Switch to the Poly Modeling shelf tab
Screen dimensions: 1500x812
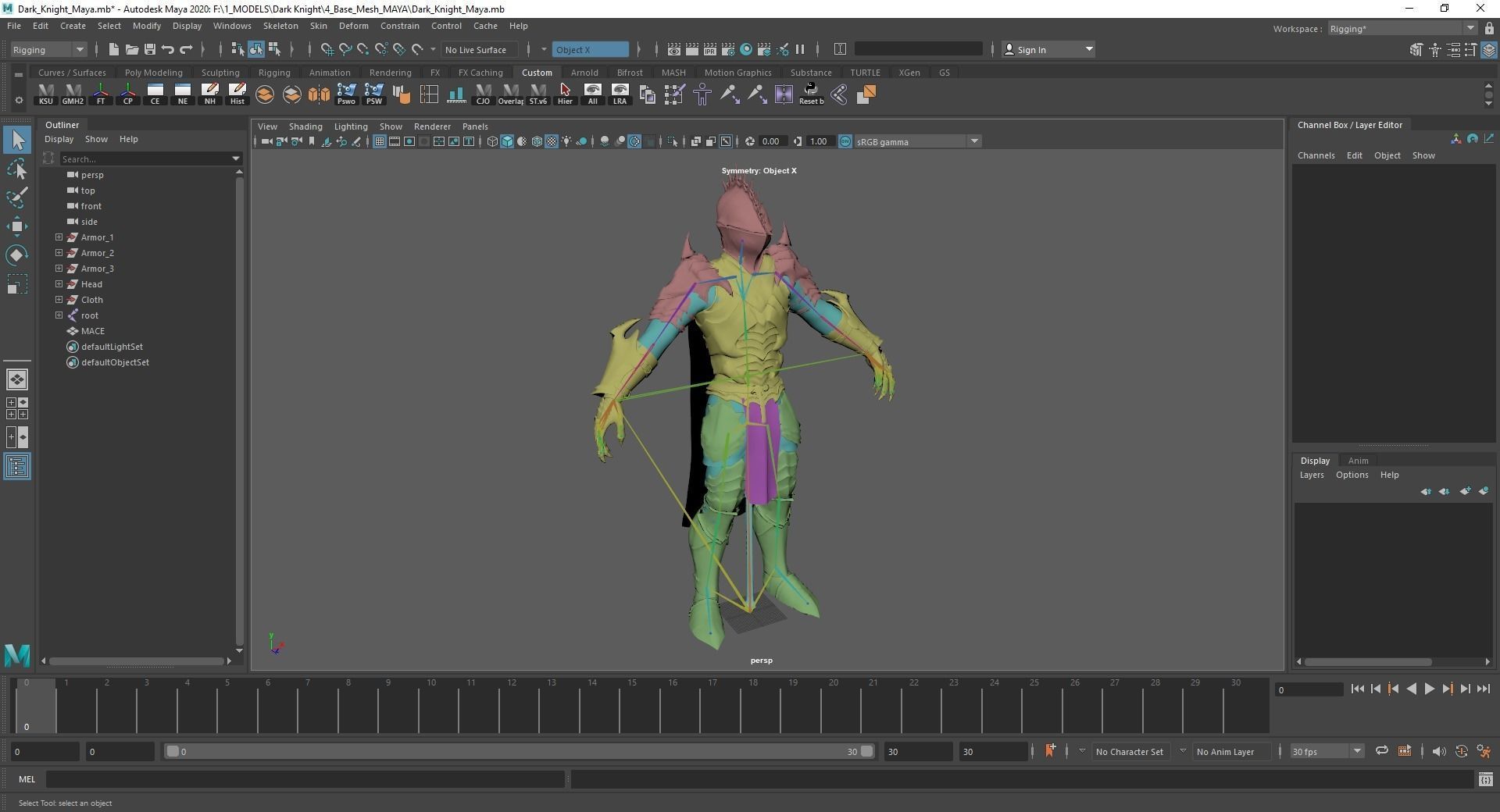(153, 73)
